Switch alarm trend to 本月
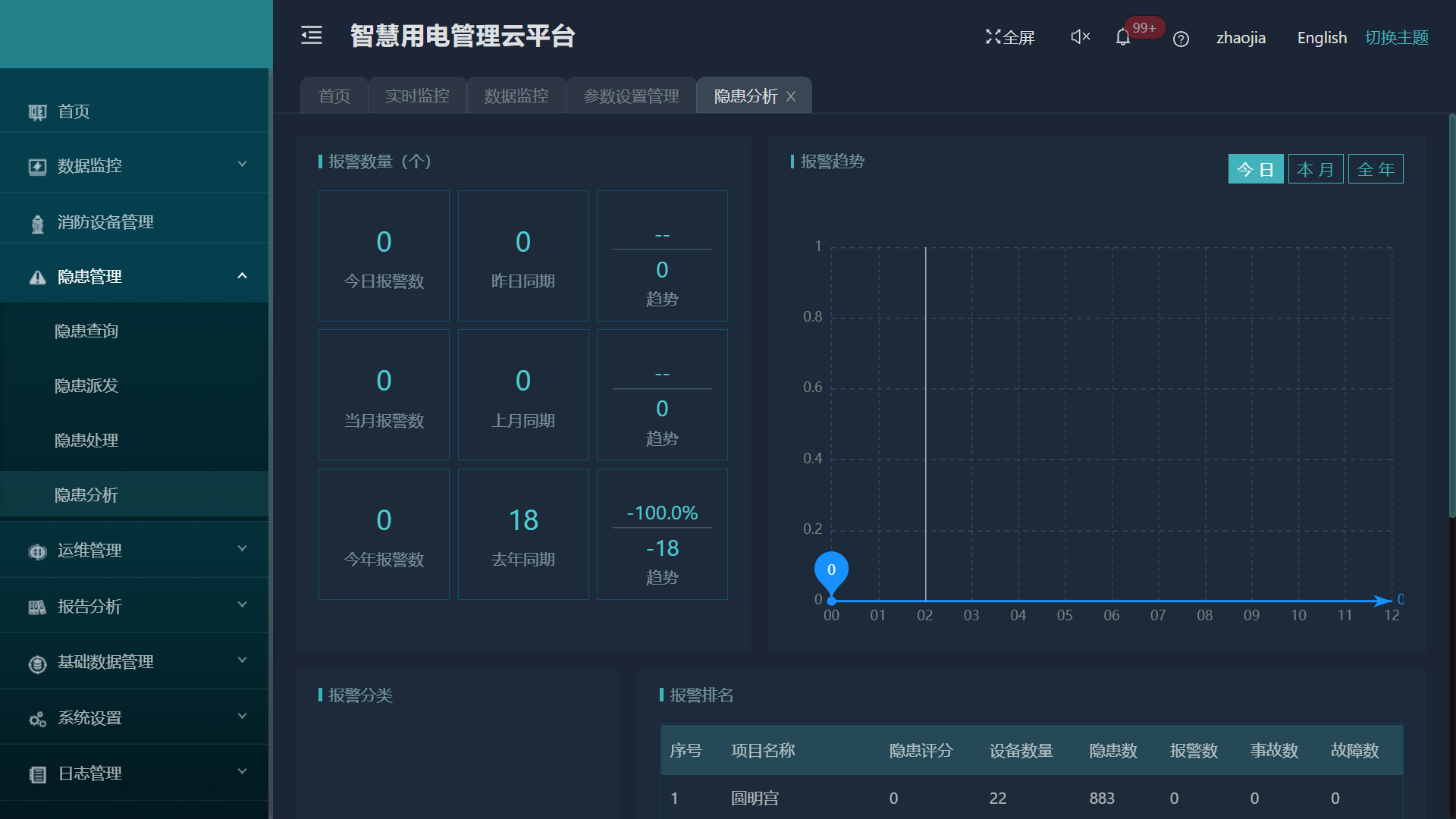Viewport: 1456px width, 819px height. click(x=1315, y=169)
